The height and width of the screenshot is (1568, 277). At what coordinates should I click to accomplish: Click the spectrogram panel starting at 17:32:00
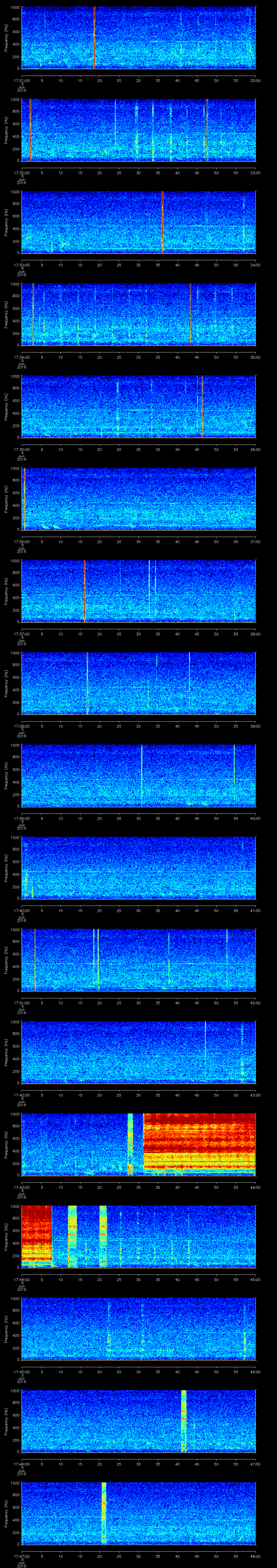tap(138, 130)
